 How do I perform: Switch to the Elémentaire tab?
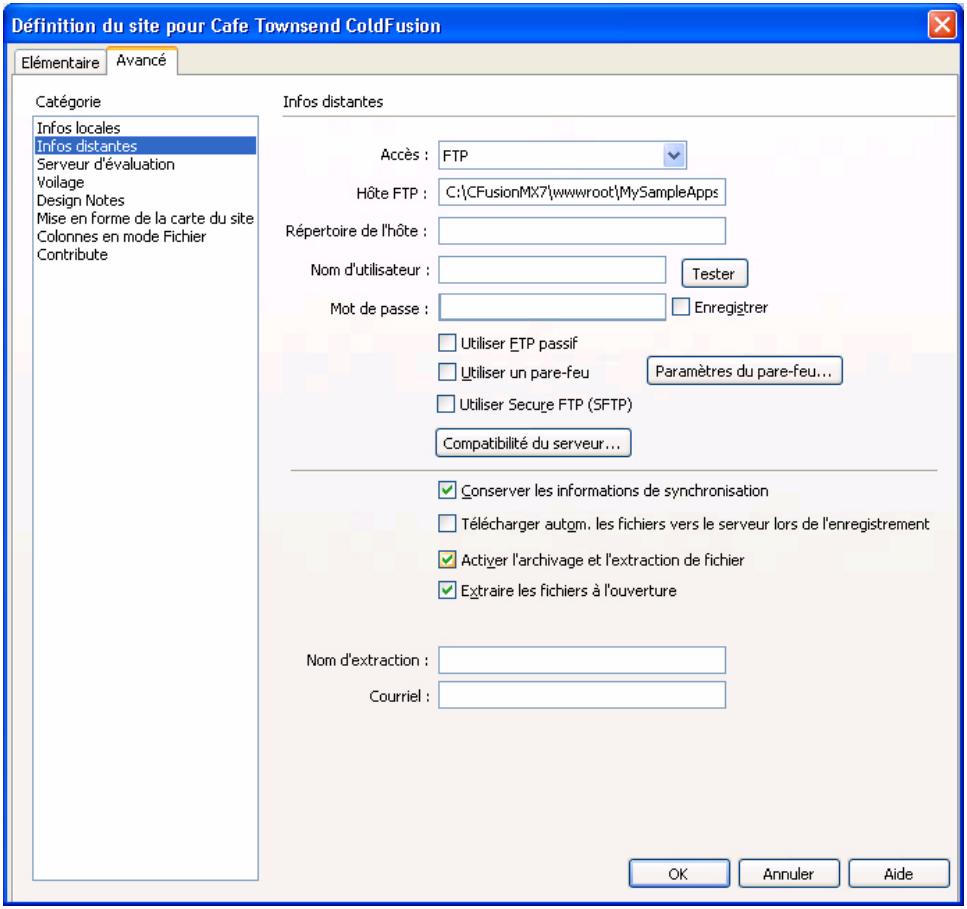[x=60, y=62]
